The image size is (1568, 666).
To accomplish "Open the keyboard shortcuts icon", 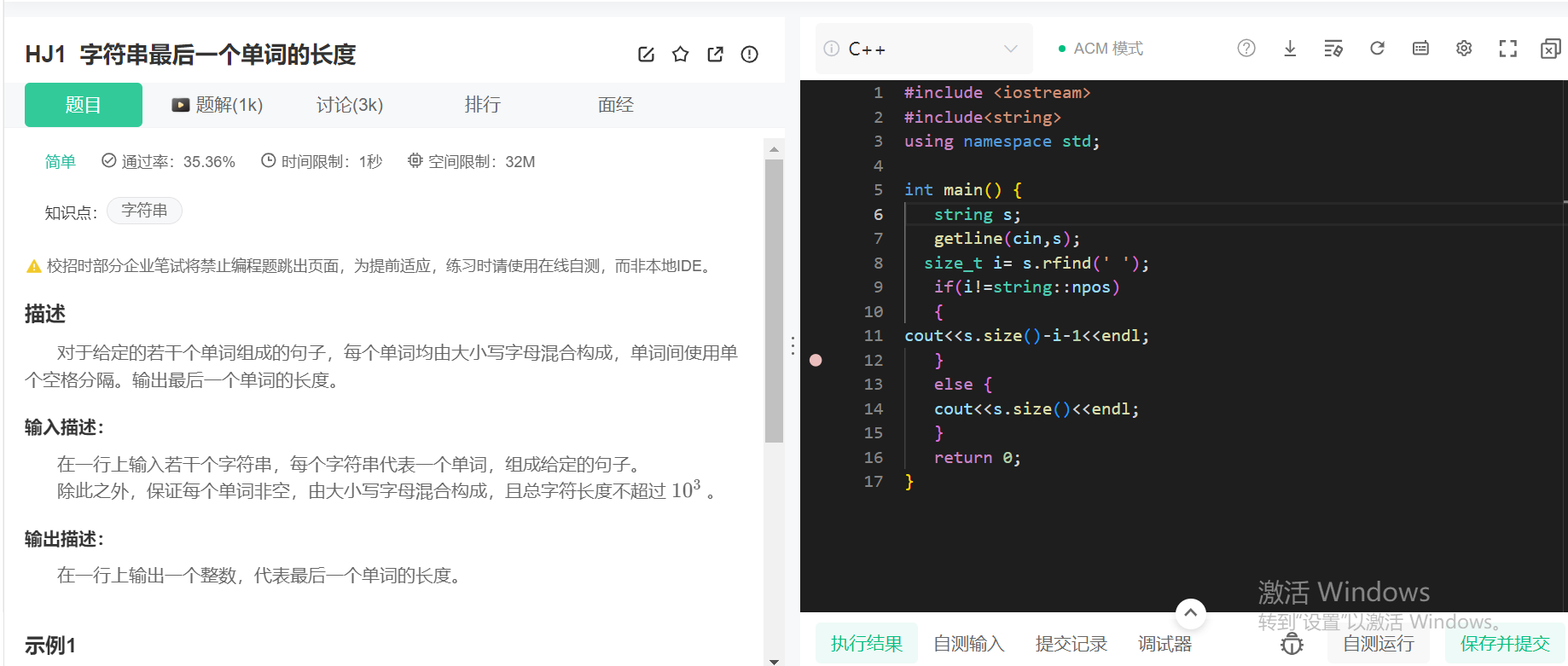I will click(1420, 49).
